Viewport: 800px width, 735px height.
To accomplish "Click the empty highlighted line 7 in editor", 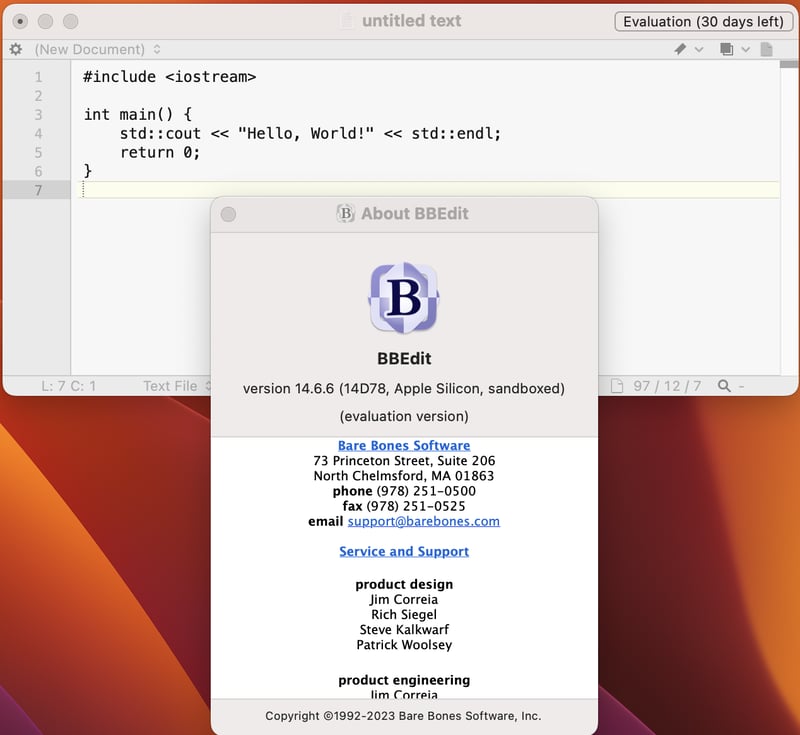I will click(431, 190).
